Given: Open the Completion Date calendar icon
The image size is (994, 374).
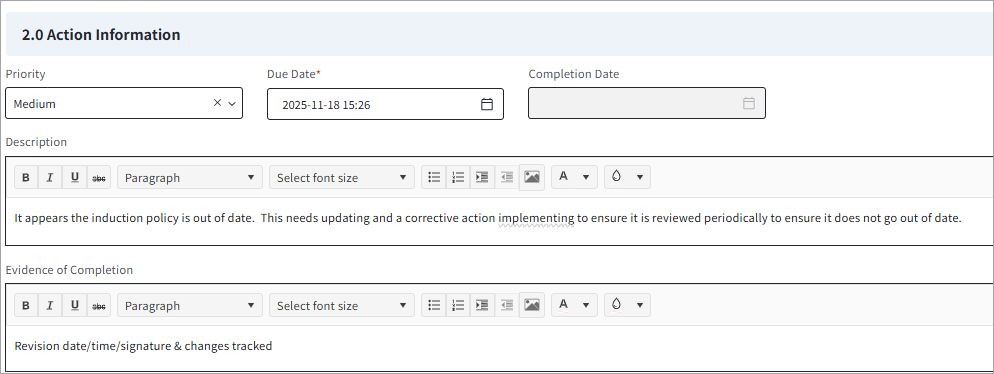Looking at the screenshot, I should point(749,103).
